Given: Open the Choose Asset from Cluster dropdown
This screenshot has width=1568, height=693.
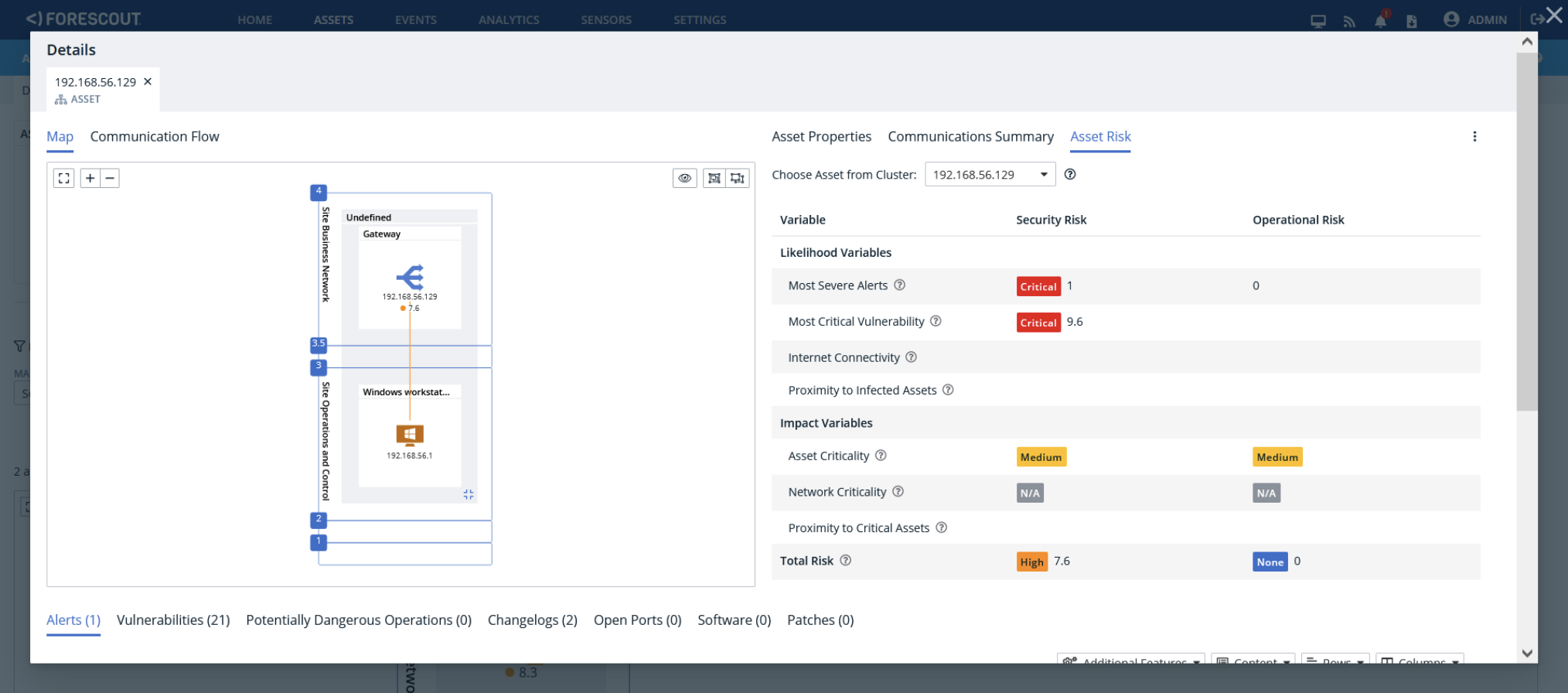Looking at the screenshot, I should pyautogui.click(x=990, y=175).
